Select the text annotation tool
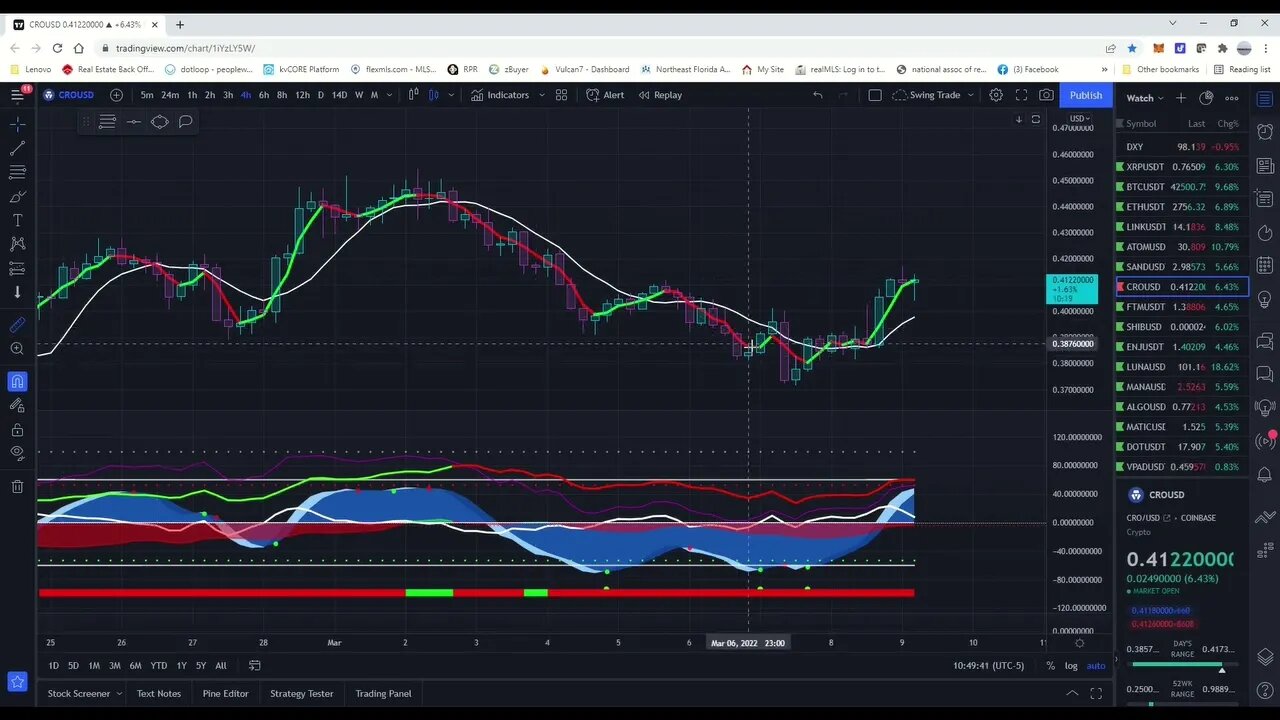Viewport: 1280px width, 720px height. pos(17,220)
